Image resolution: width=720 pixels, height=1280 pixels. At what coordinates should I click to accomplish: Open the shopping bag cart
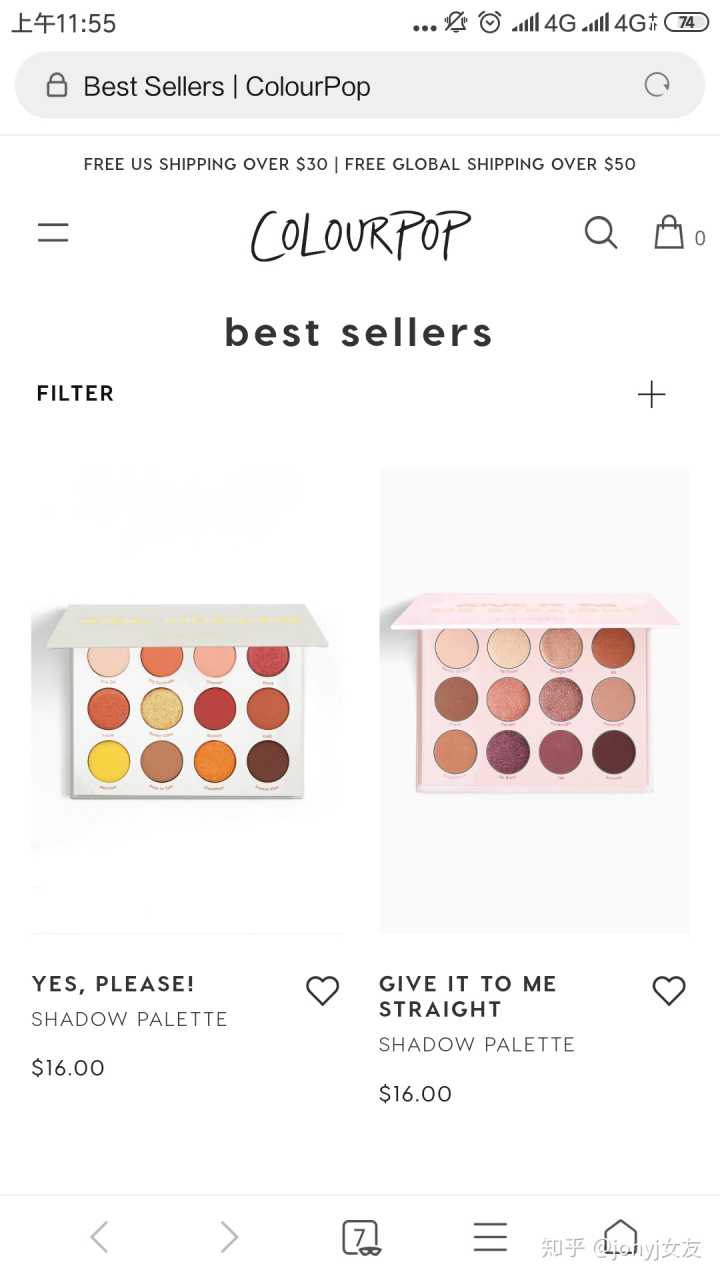coord(669,233)
